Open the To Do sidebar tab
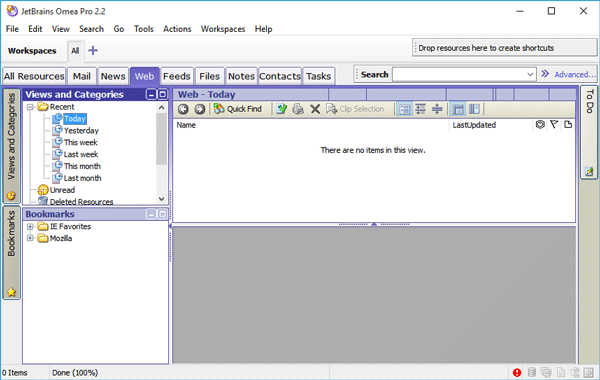Image resolution: width=600 pixels, height=380 pixels. (589, 132)
